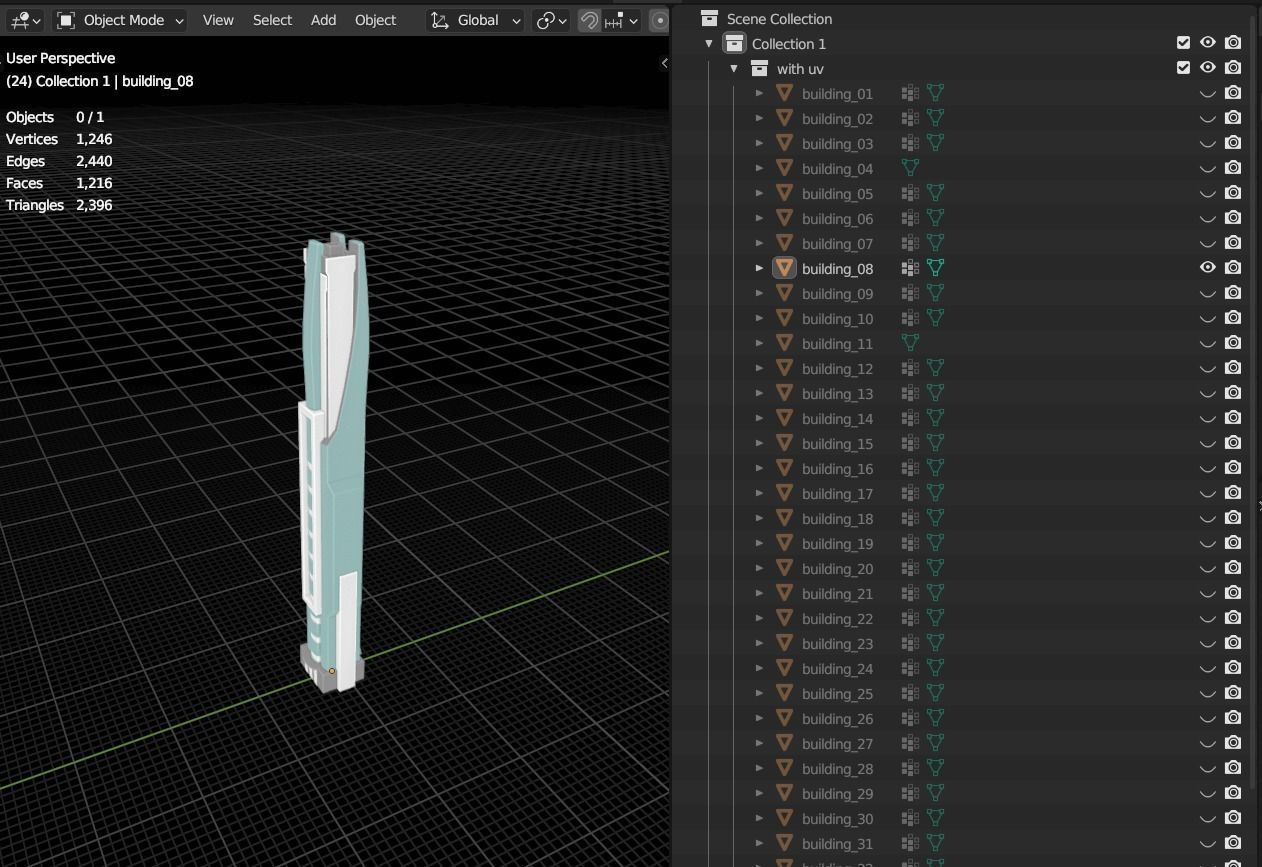Image resolution: width=1262 pixels, height=867 pixels.
Task: Hide Collection 1 in viewport
Action: (1208, 43)
